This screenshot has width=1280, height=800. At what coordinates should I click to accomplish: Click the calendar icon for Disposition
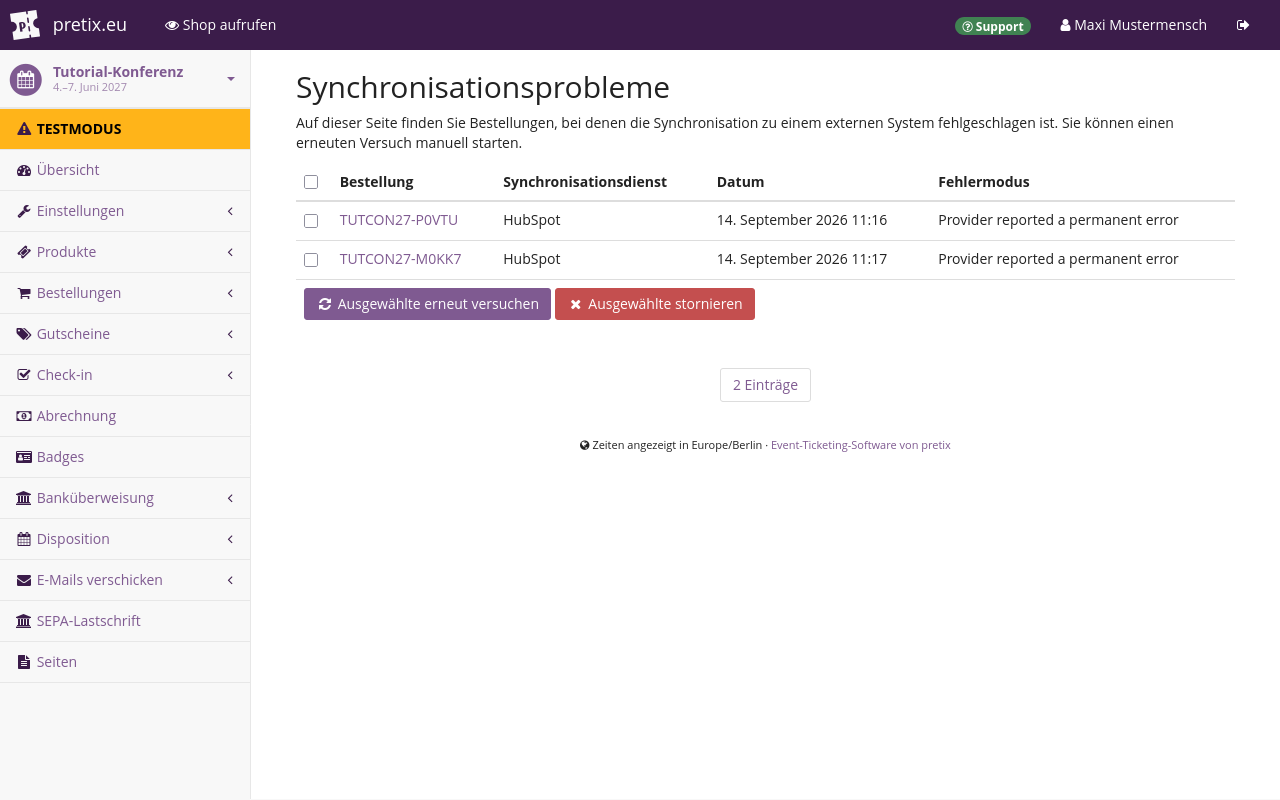point(24,539)
